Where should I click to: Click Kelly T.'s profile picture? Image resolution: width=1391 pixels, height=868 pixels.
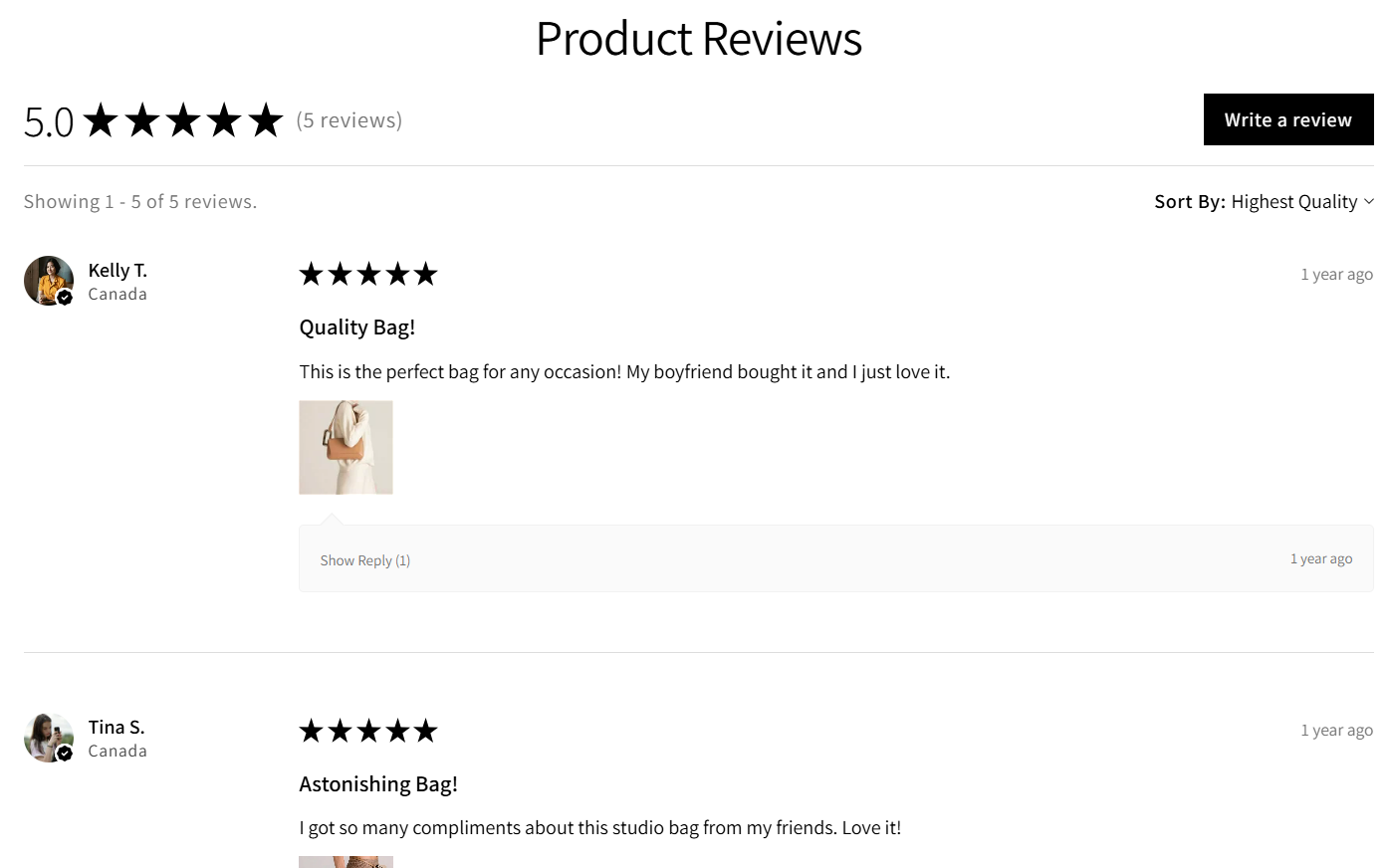(48, 281)
